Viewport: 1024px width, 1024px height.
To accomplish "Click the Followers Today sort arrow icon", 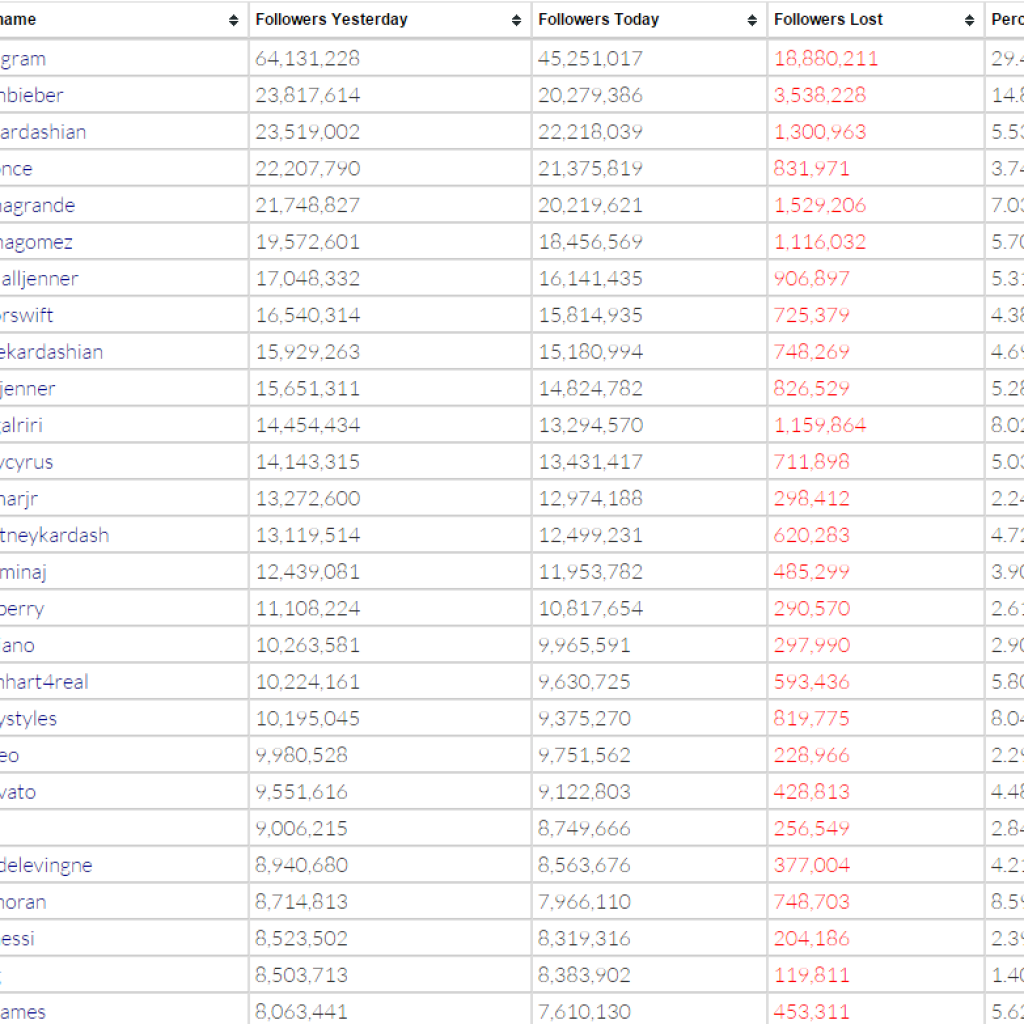I will (752, 20).
